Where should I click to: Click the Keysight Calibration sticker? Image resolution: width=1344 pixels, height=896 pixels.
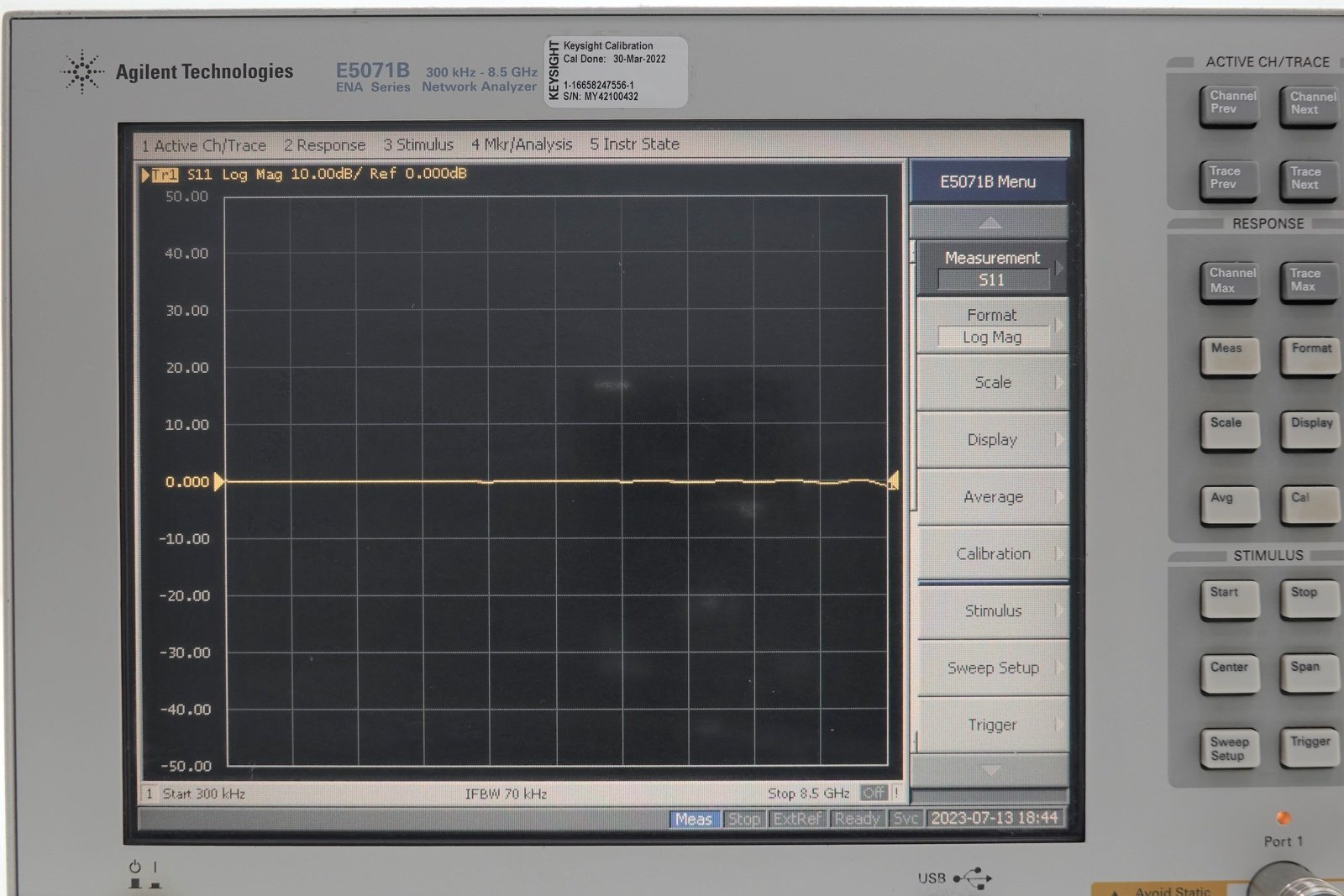click(616, 71)
